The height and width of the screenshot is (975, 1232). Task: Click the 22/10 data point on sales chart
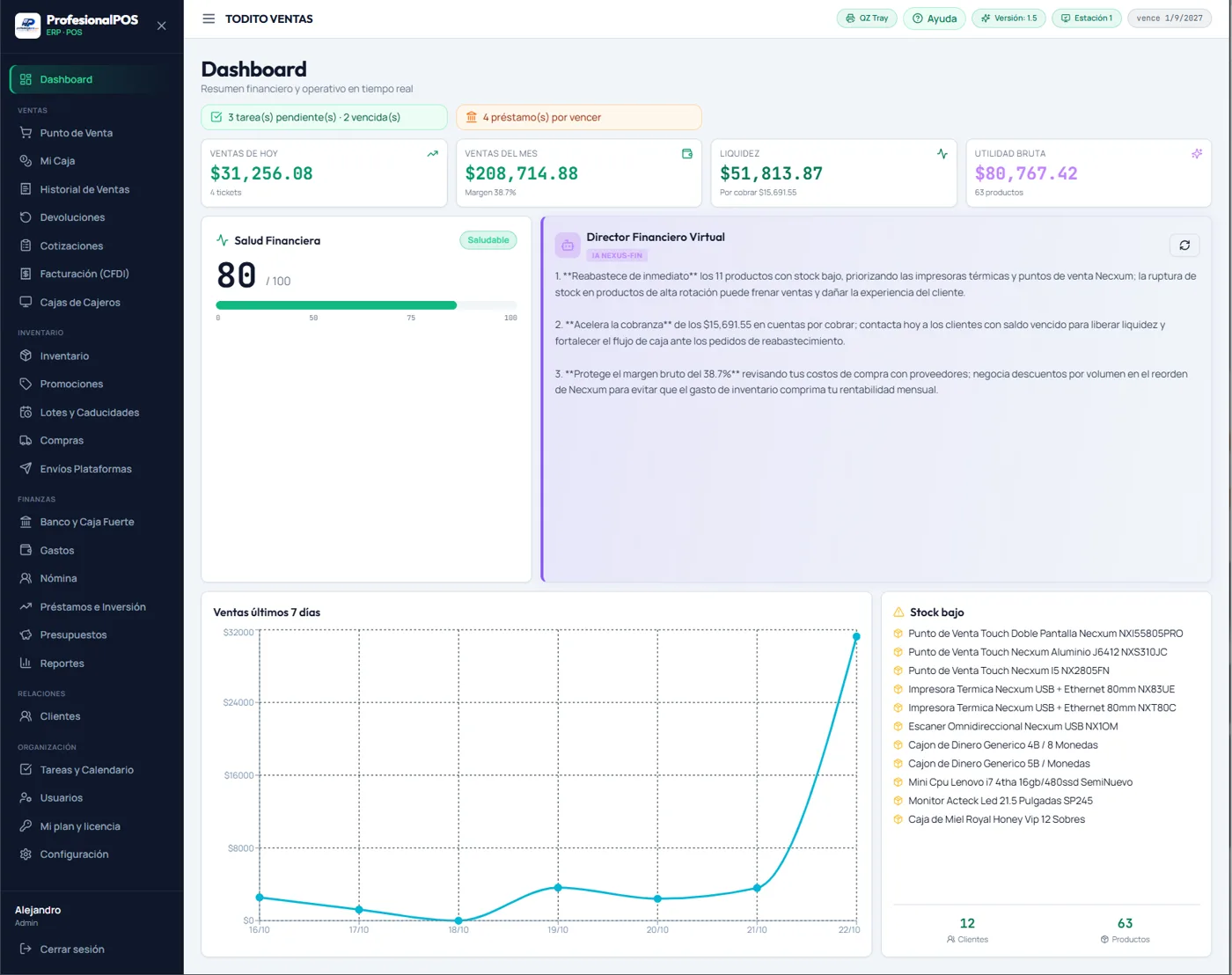pyautogui.click(x=856, y=636)
